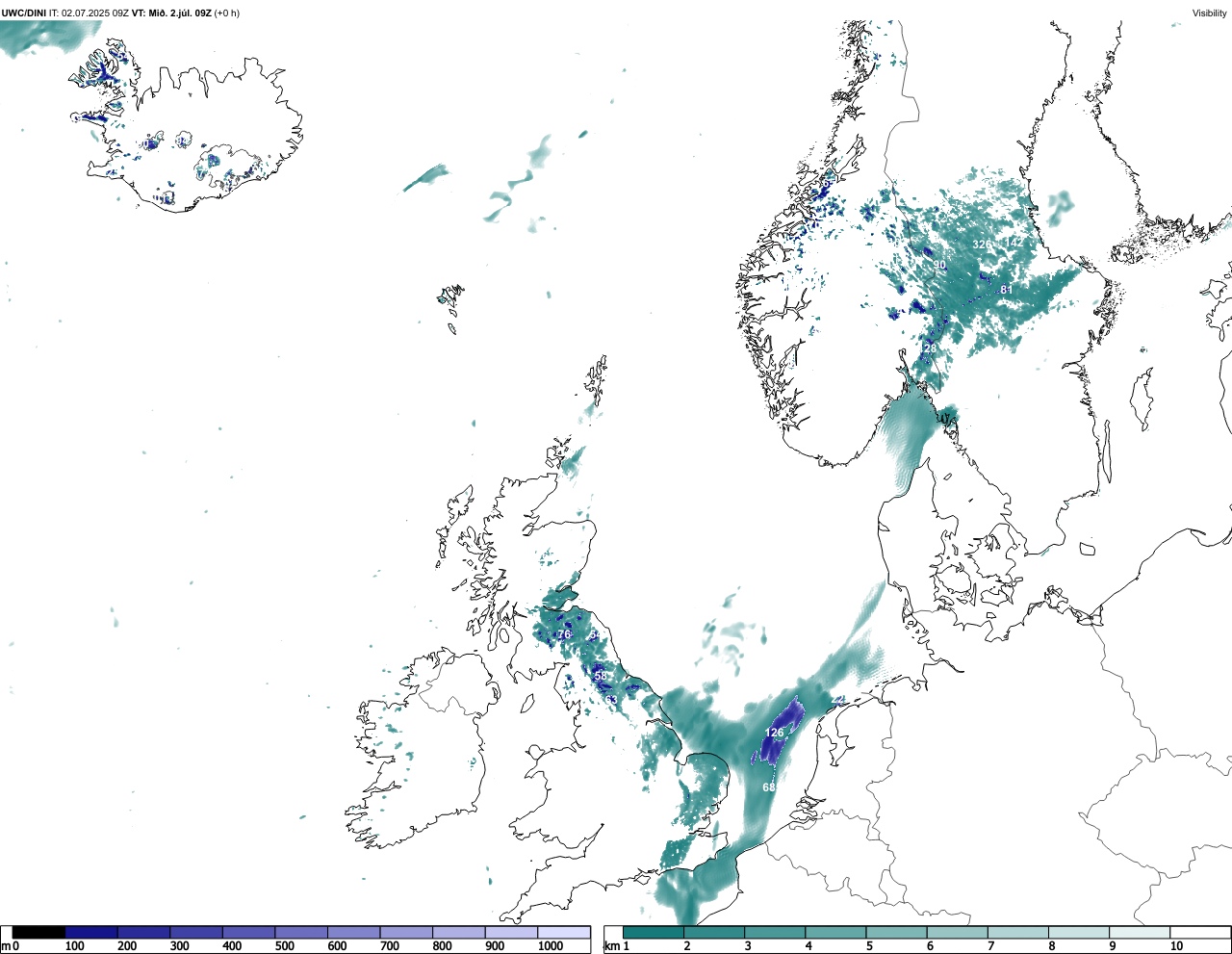Click the white swatch right of 10 km
This screenshot has height=954, width=1232.
(x=1200, y=932)
